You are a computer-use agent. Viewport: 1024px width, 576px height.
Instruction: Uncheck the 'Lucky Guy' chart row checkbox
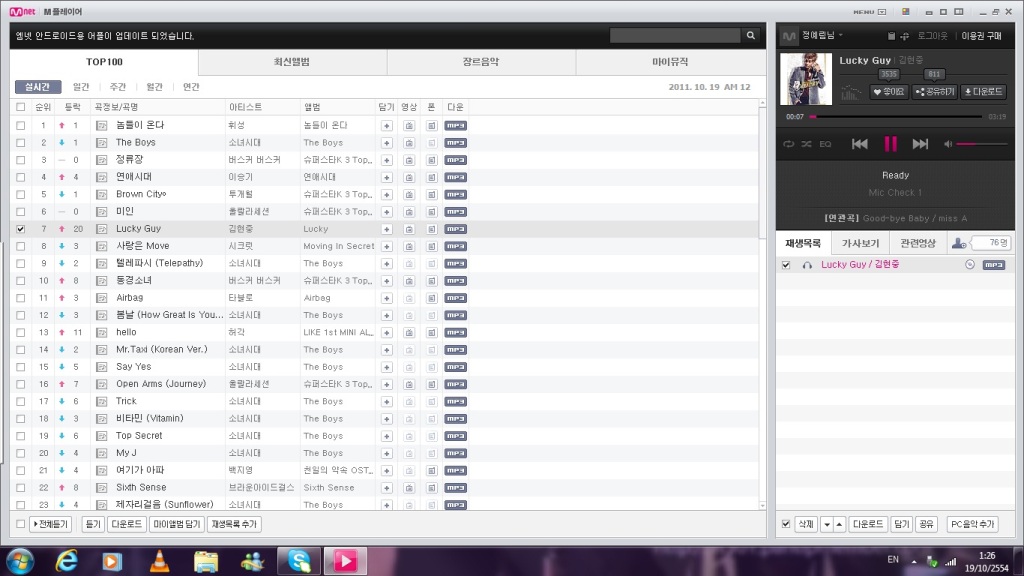coord(21,229)
